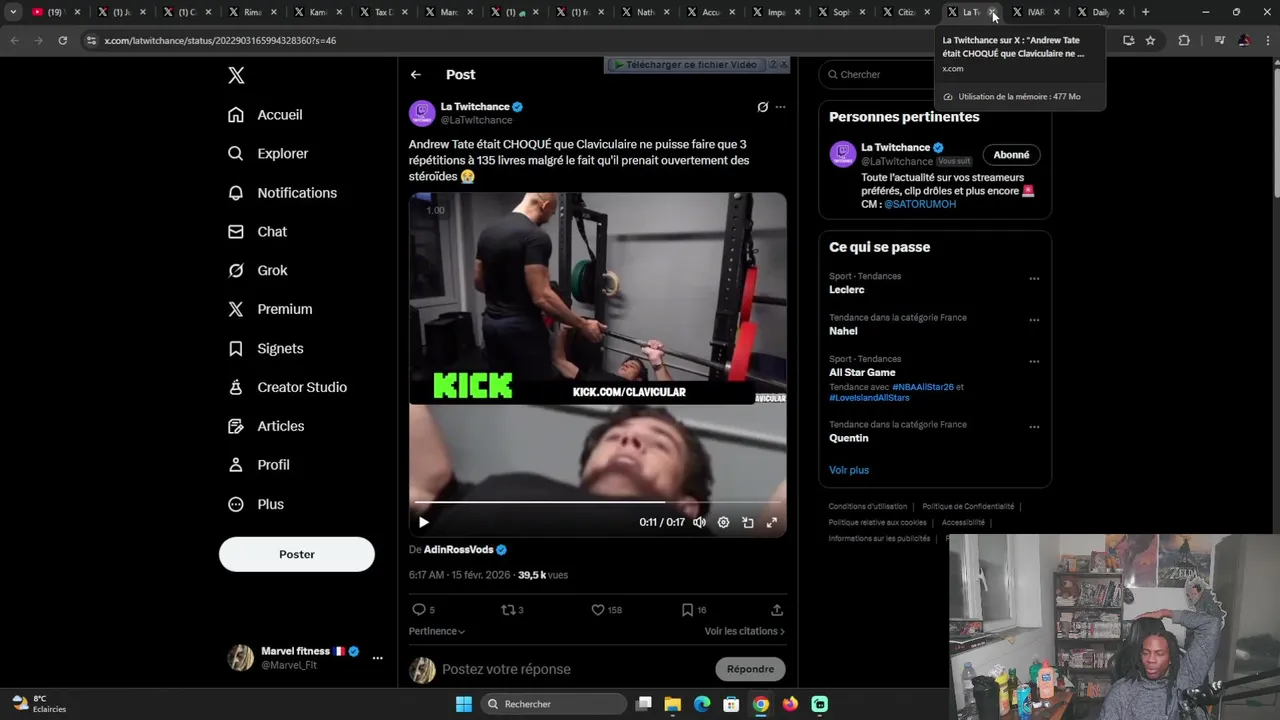The height and width of the screenshot is (720, 1280).
Task: Open weather widget showing 8°C
Action: 40,704
